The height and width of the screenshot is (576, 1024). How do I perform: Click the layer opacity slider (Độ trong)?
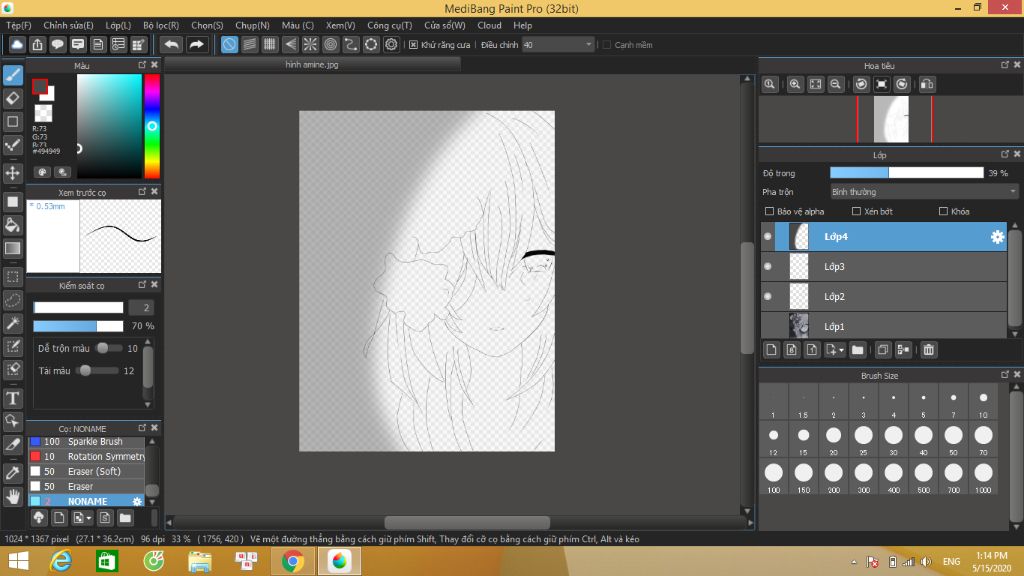point(906,173)
